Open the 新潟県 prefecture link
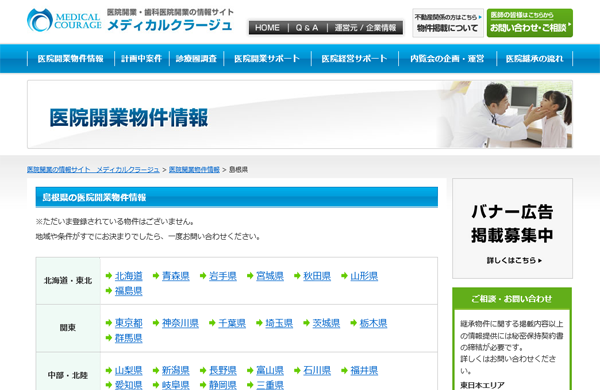 click(176, 370)
